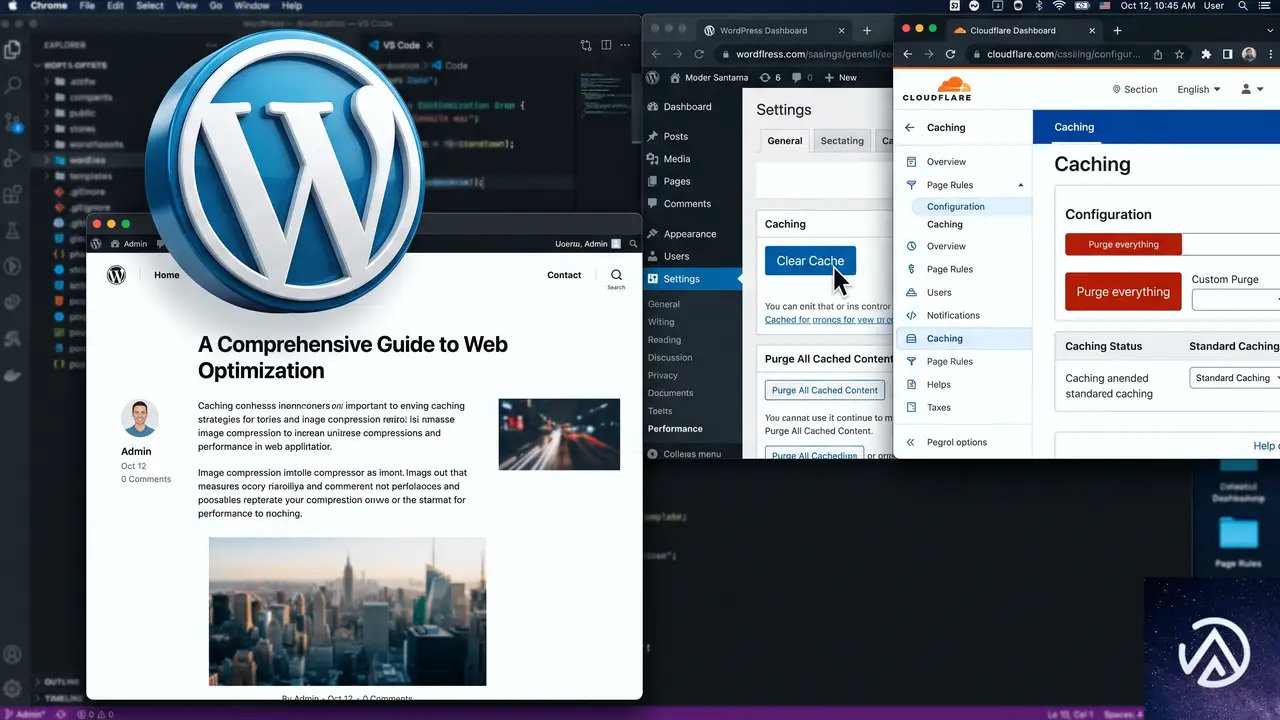Open the Contact link on the blog

(564, 275)
